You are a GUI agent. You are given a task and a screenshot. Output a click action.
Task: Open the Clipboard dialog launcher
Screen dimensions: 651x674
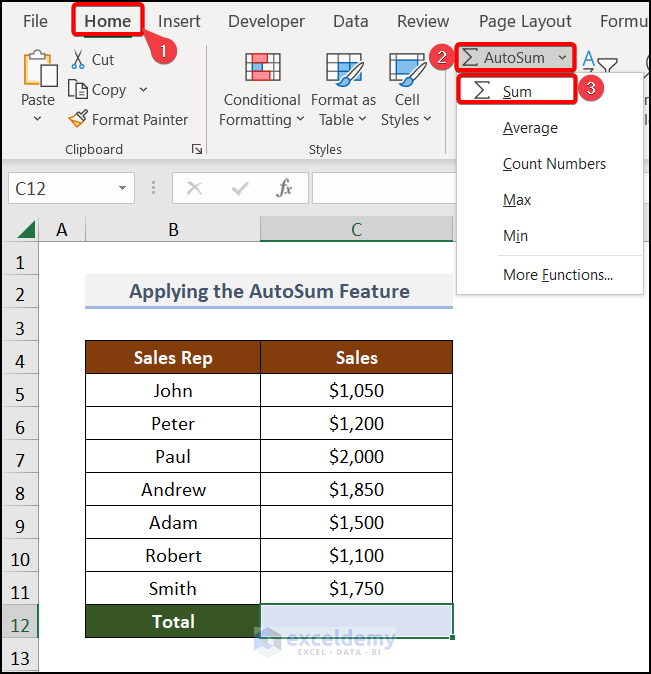coord(197,149)
